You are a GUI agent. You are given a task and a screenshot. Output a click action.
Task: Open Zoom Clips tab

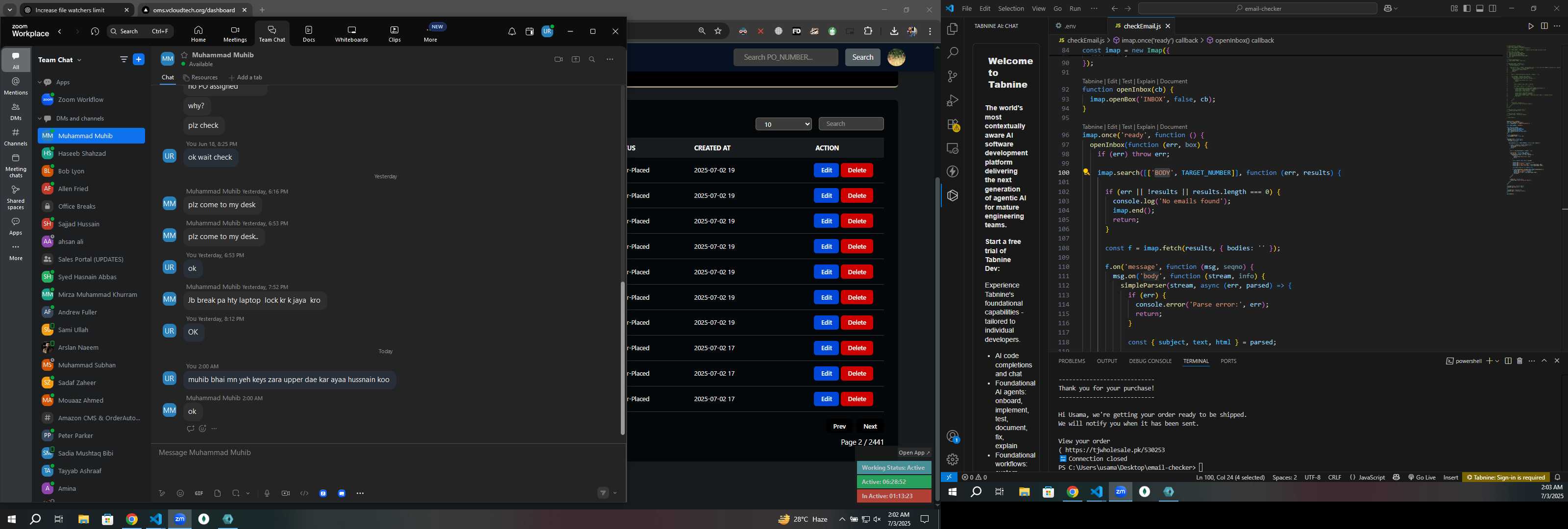coord(394,33)
